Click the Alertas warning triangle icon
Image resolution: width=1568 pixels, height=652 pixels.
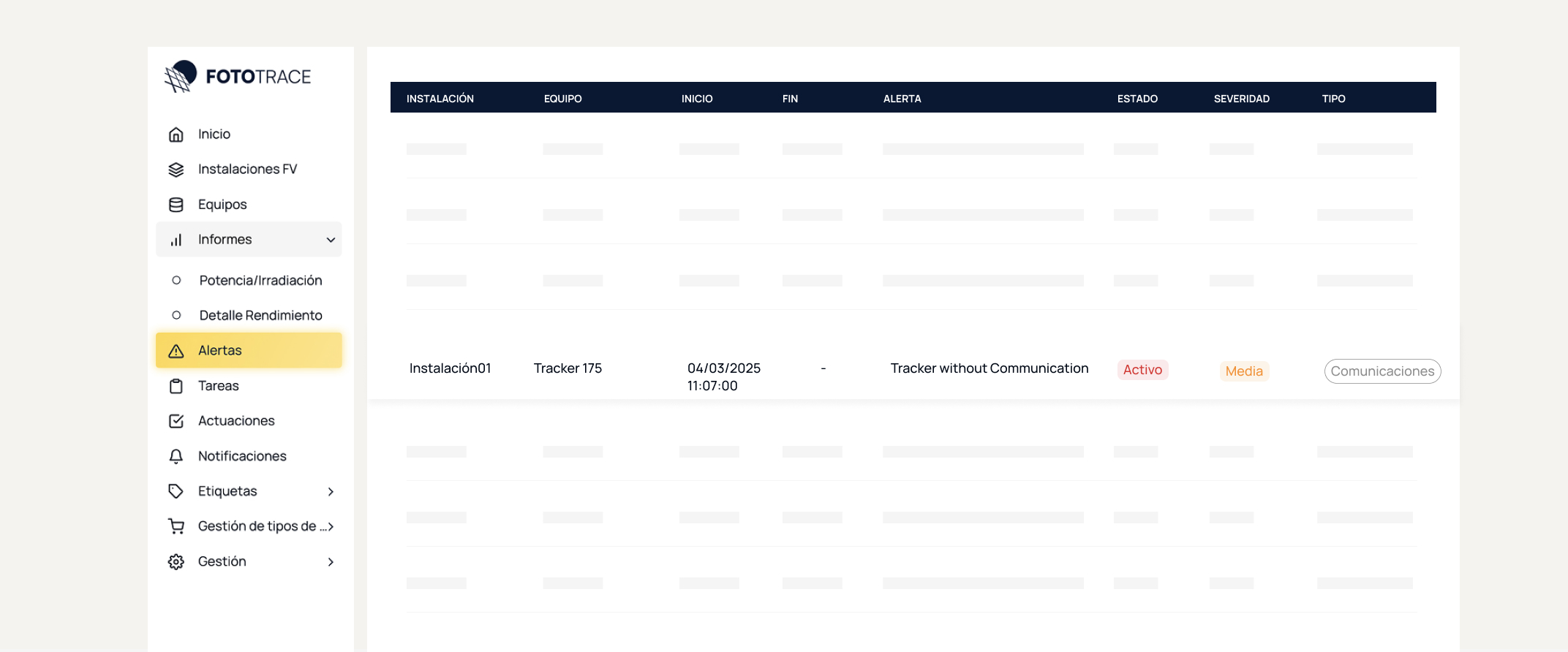coord(176,351)
